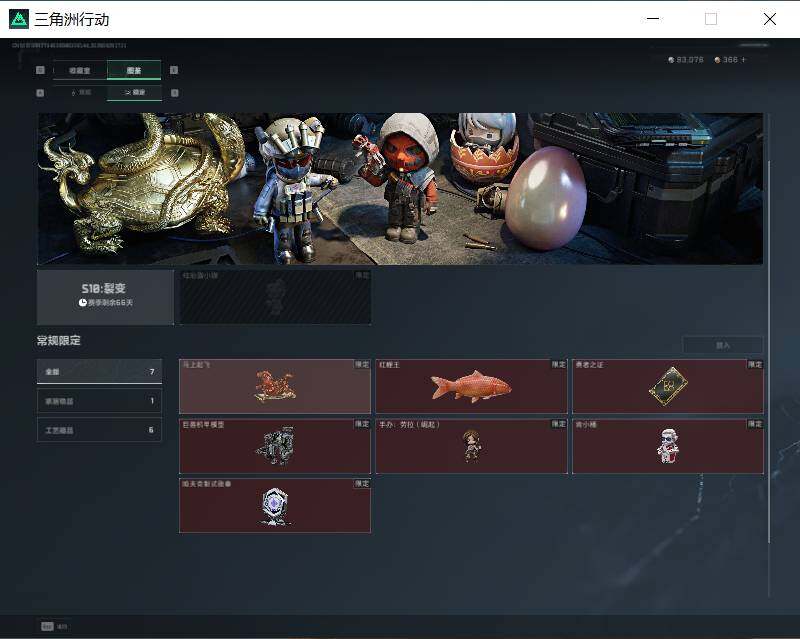Click the 限定 tag on the 勇者之证 card

(x=755, y=364)
